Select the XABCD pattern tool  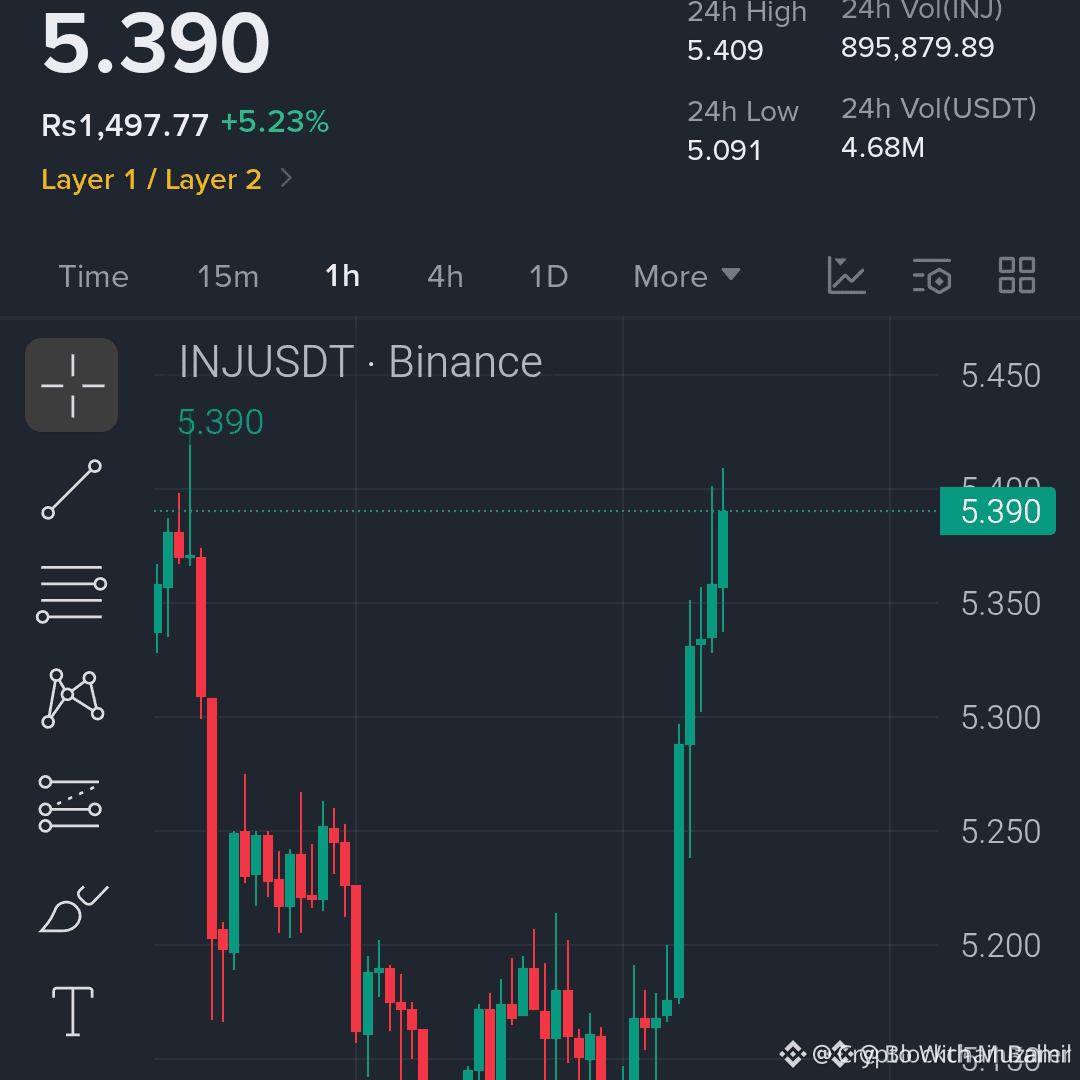tap(72, 698)
